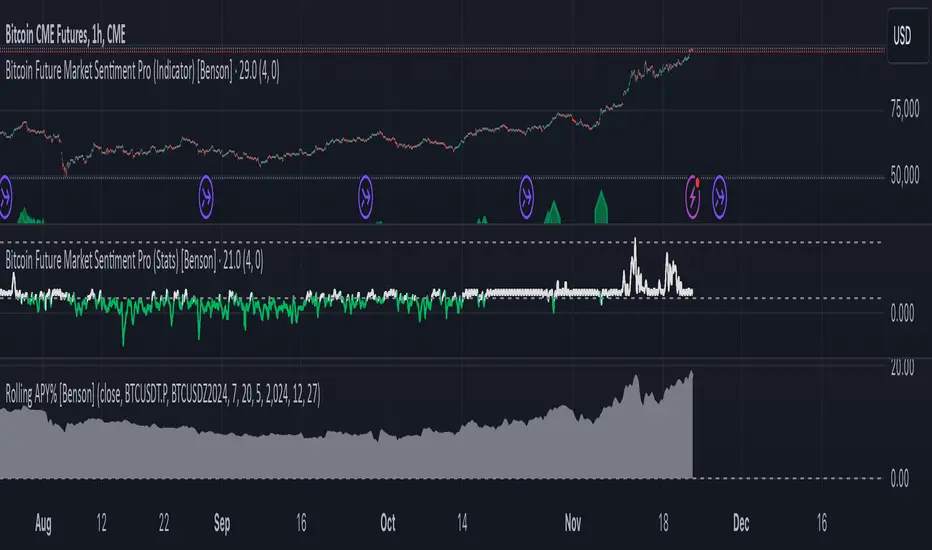Viewport: 932px width, 550px height.
Task: Click the Sep label on time axis
Action: [222, 523]
